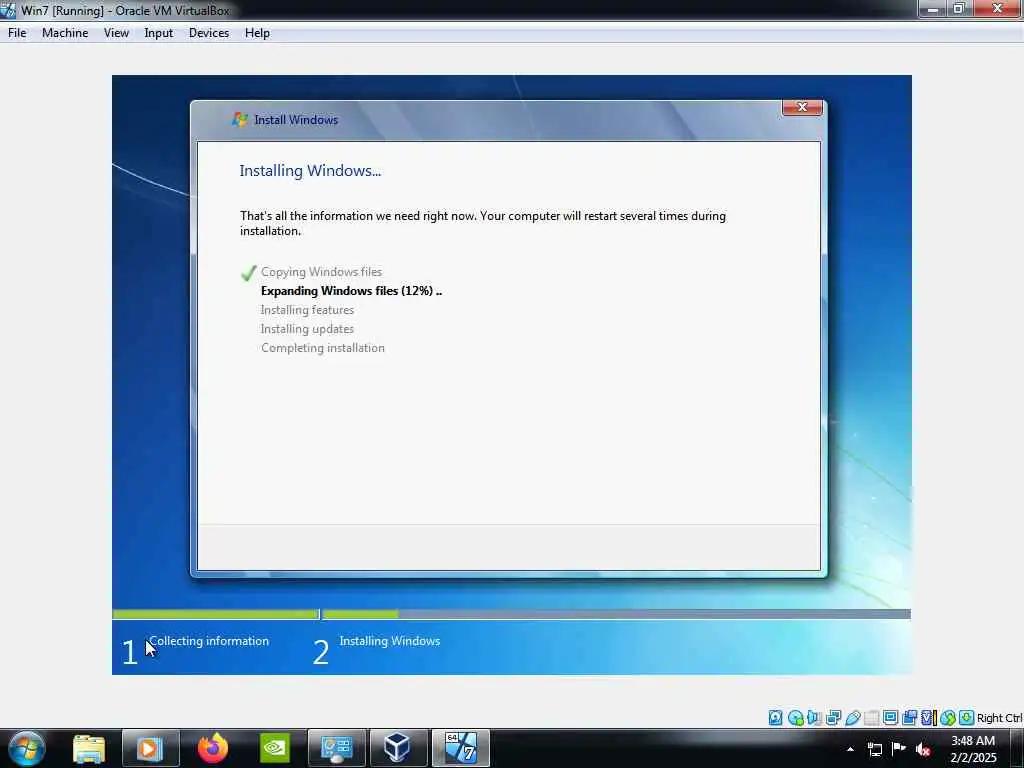Image resolution: width=1024 pixels, height=768 pixels.
Task: Click the Install Windows flag icon in title
Action: [240, 120]
